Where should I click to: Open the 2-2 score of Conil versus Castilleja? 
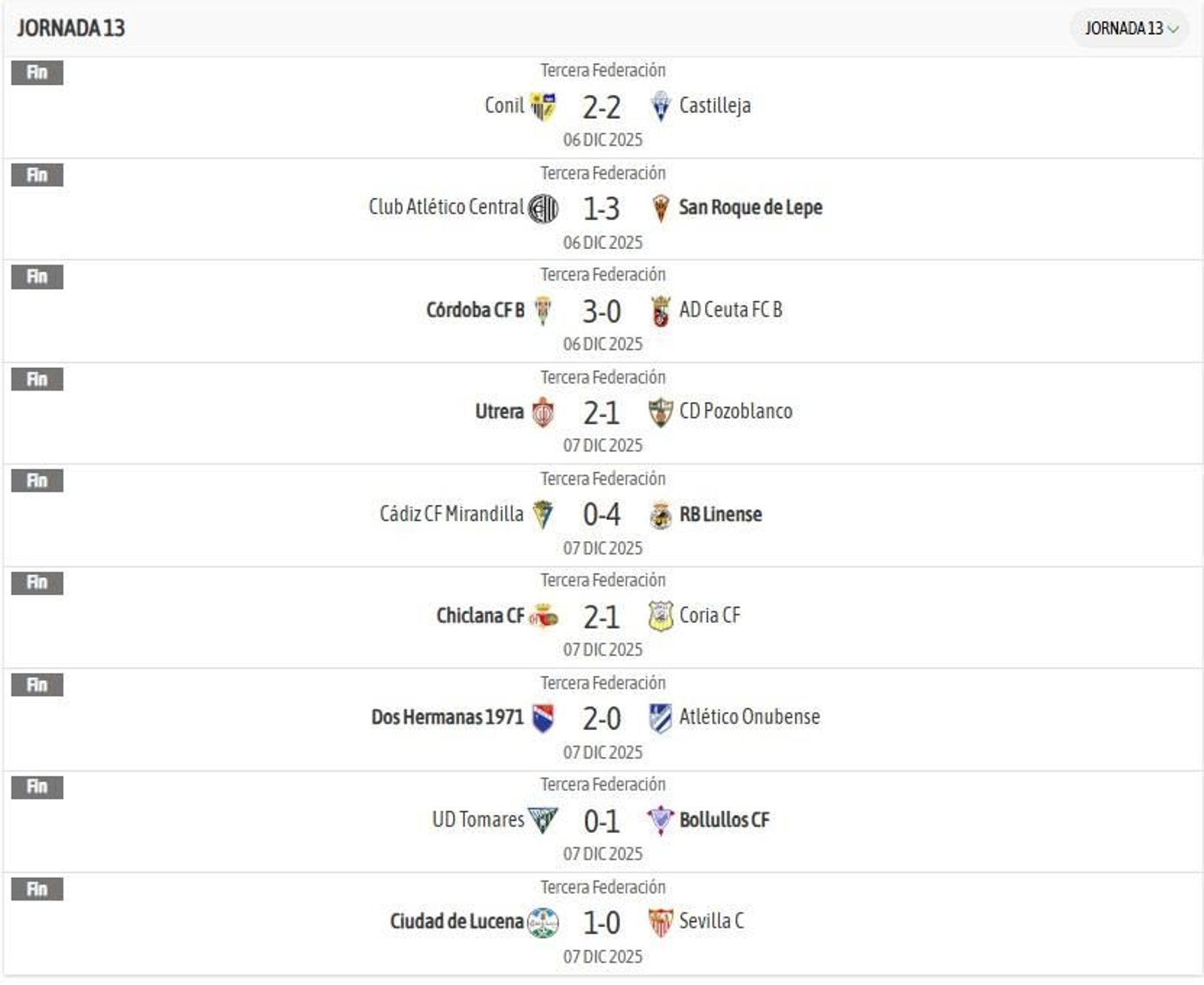click(x=604, y=106)
